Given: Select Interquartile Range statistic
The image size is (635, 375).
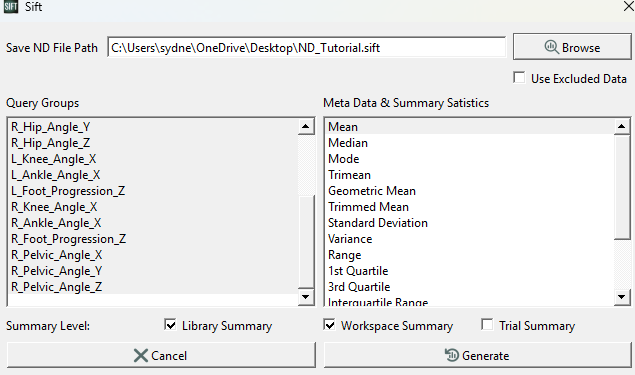Looking at the screenshot, I should (x=470, y=300).
